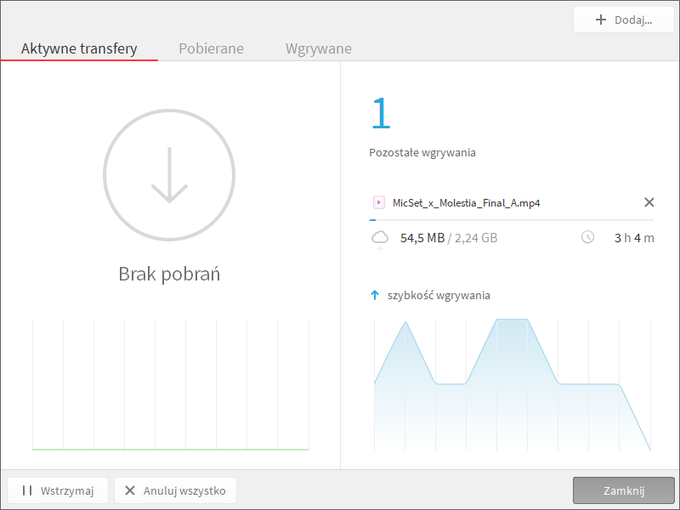Select MicSet_x_Molestia_Final_A.mp4 file name

pos(466,203)
